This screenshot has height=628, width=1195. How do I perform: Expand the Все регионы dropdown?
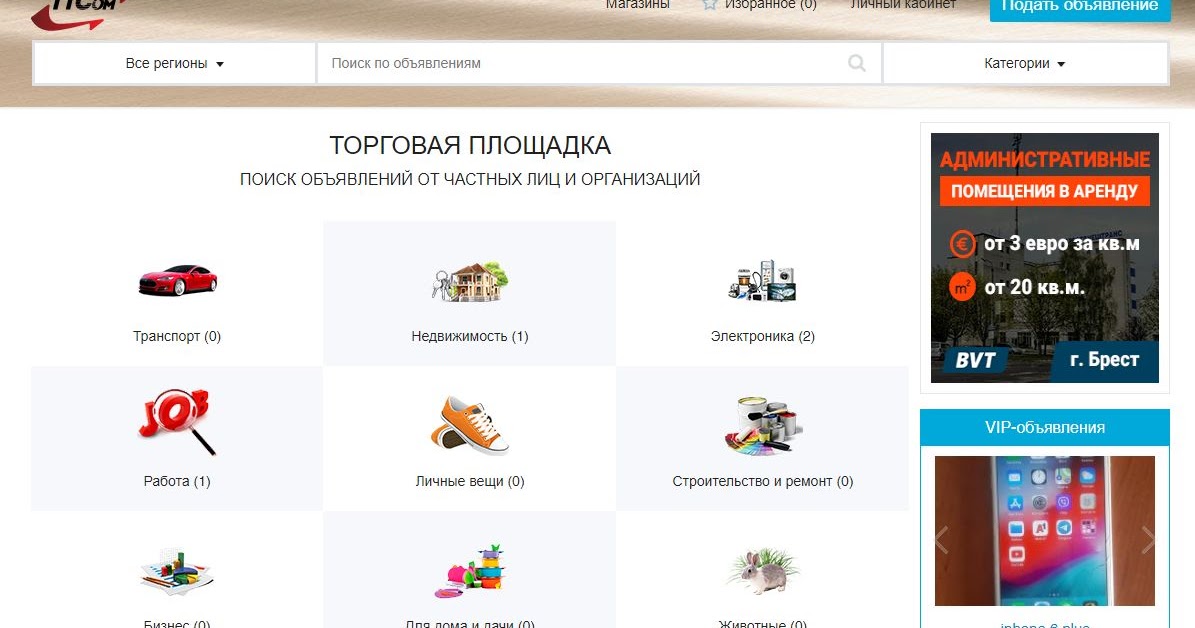coord(175,63)
